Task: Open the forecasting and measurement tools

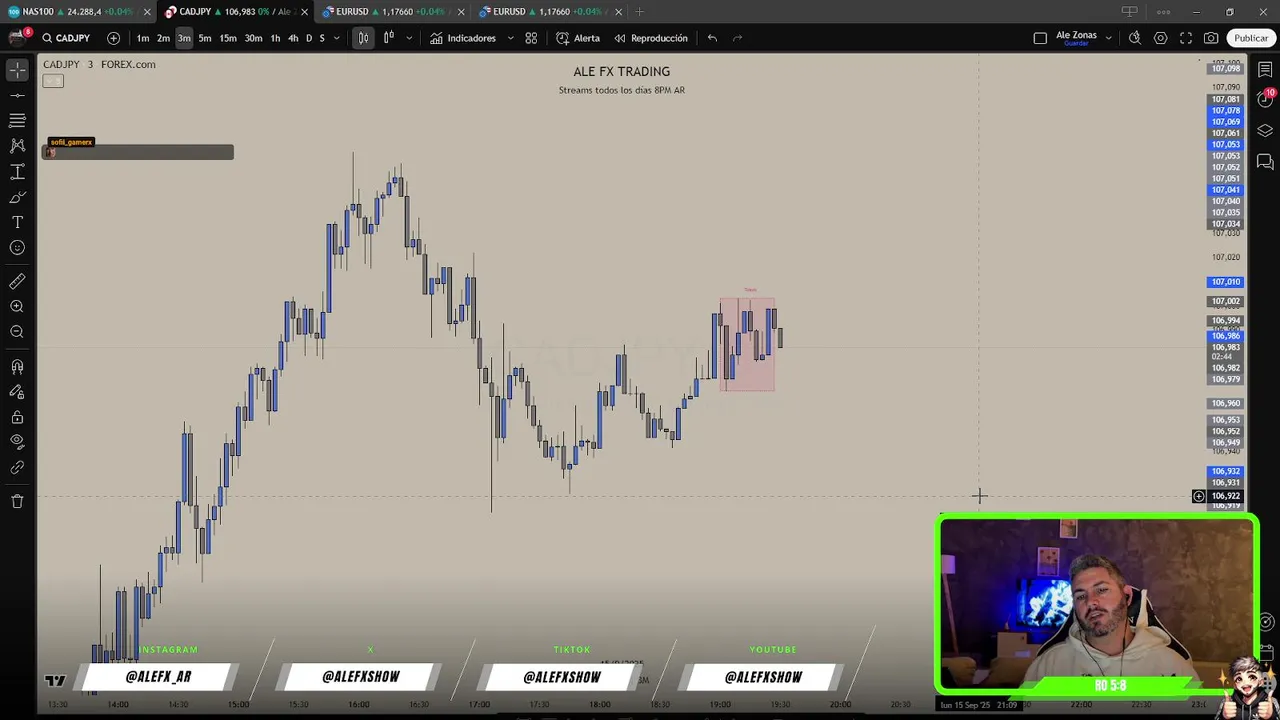Action: pos(17,172)
